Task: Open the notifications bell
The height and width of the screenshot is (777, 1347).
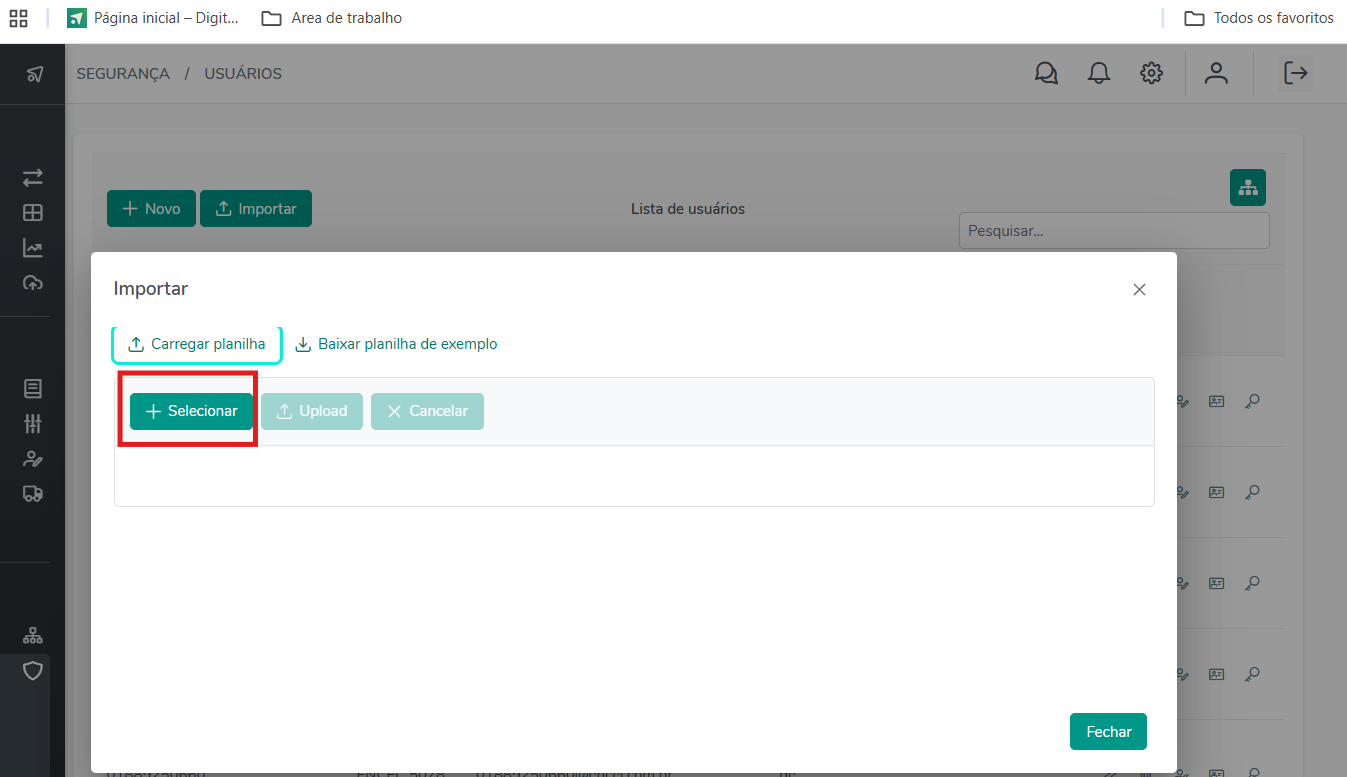Action: (x=1099, y=73)
